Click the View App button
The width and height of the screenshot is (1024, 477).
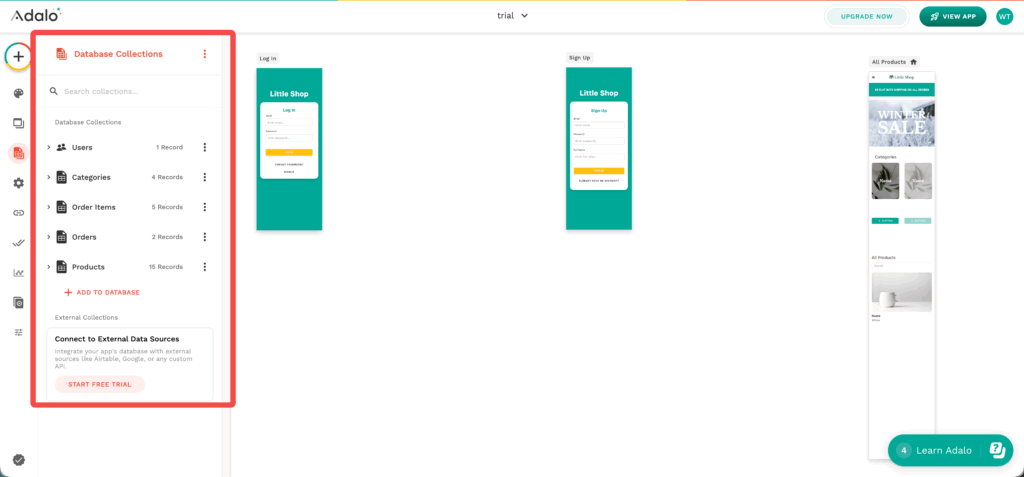point(952,16)
